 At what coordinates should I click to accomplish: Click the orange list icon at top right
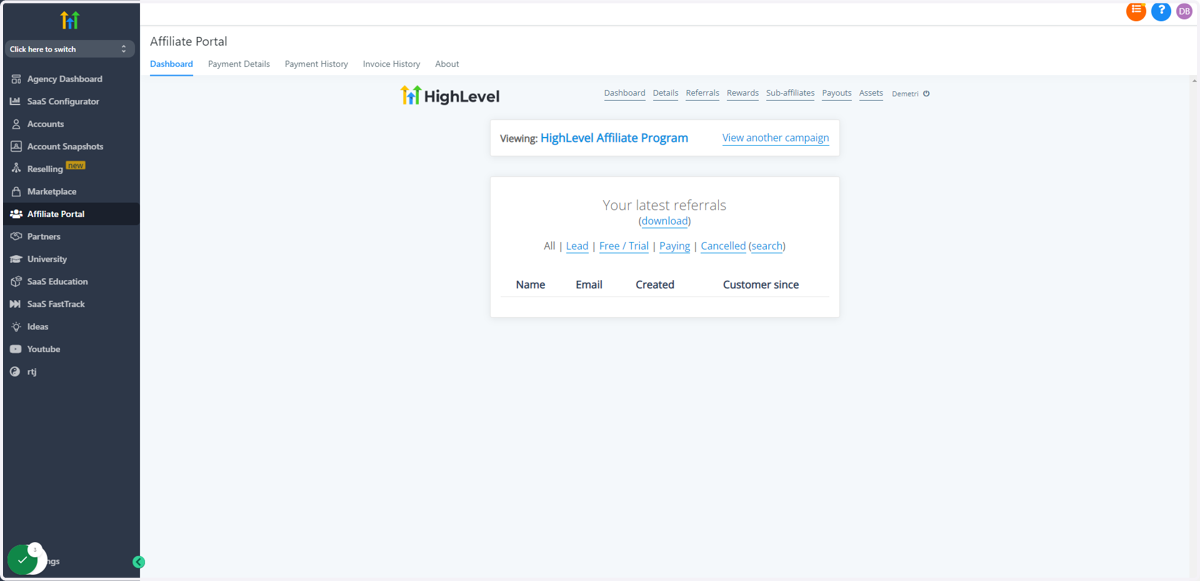coord(1136,11)
